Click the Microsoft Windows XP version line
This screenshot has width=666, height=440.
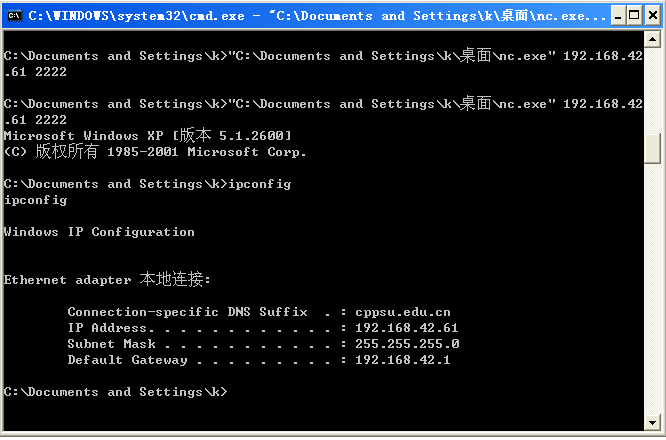[x=148, y=136]
